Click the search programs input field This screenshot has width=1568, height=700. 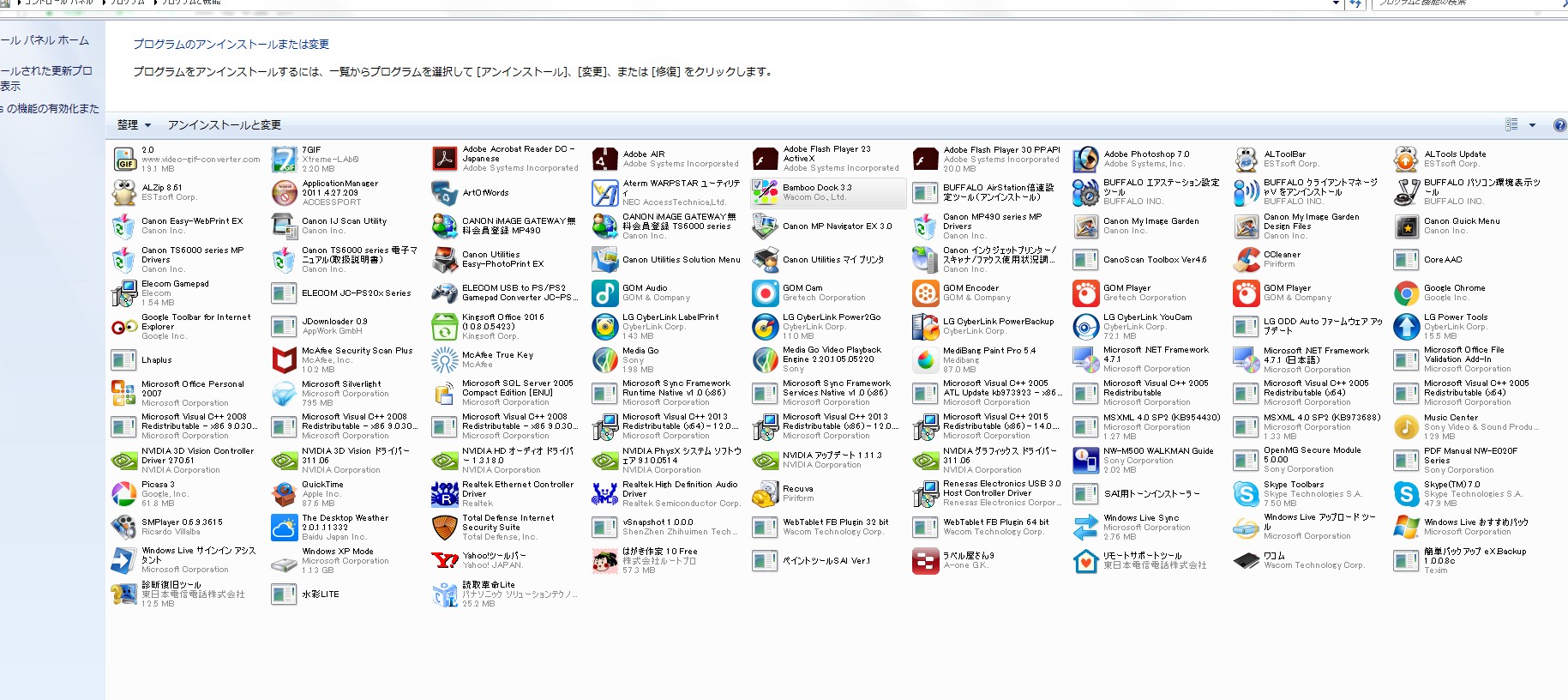[x=1466, y=3]
